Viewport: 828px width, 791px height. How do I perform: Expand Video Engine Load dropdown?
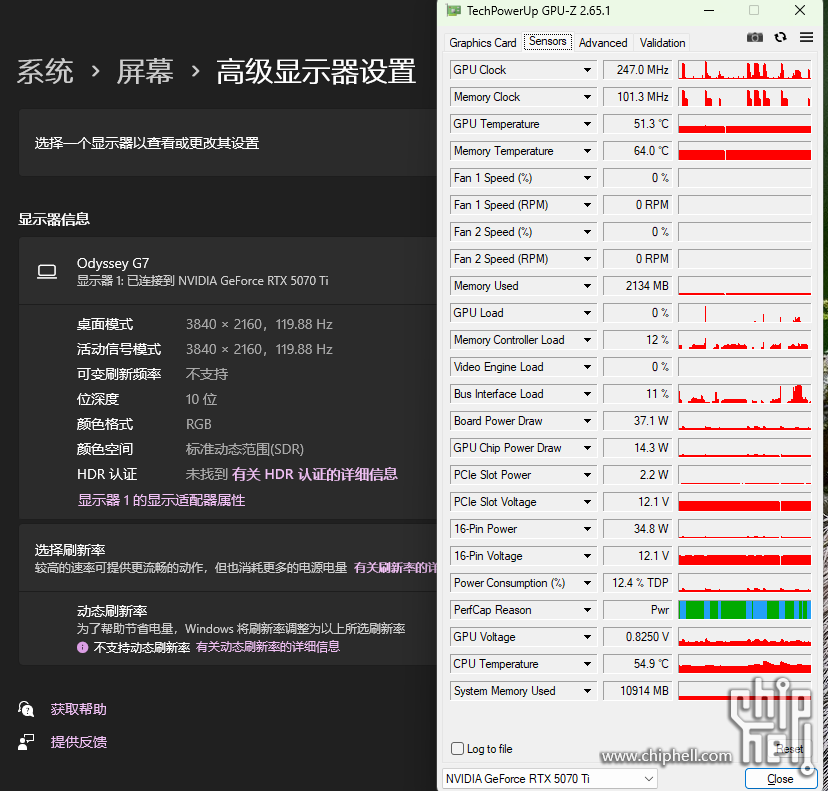[587, 367]
